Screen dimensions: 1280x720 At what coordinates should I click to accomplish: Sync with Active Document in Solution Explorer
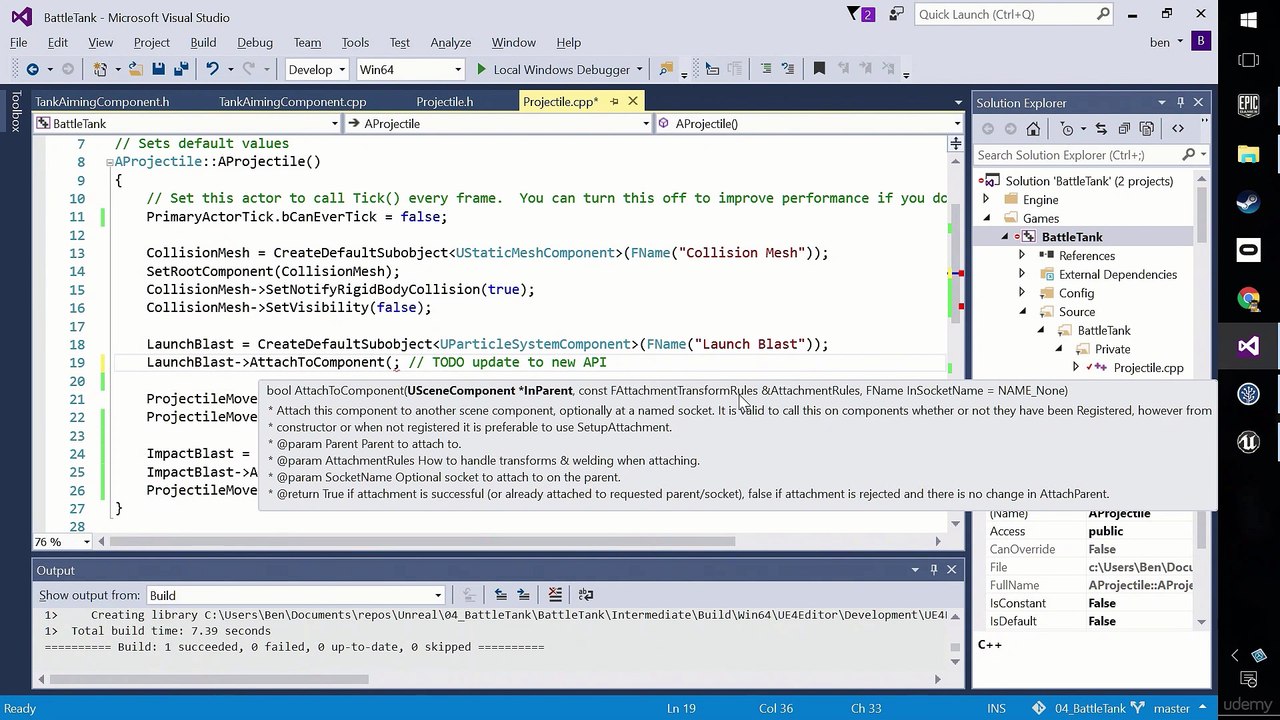[1101, 128]
